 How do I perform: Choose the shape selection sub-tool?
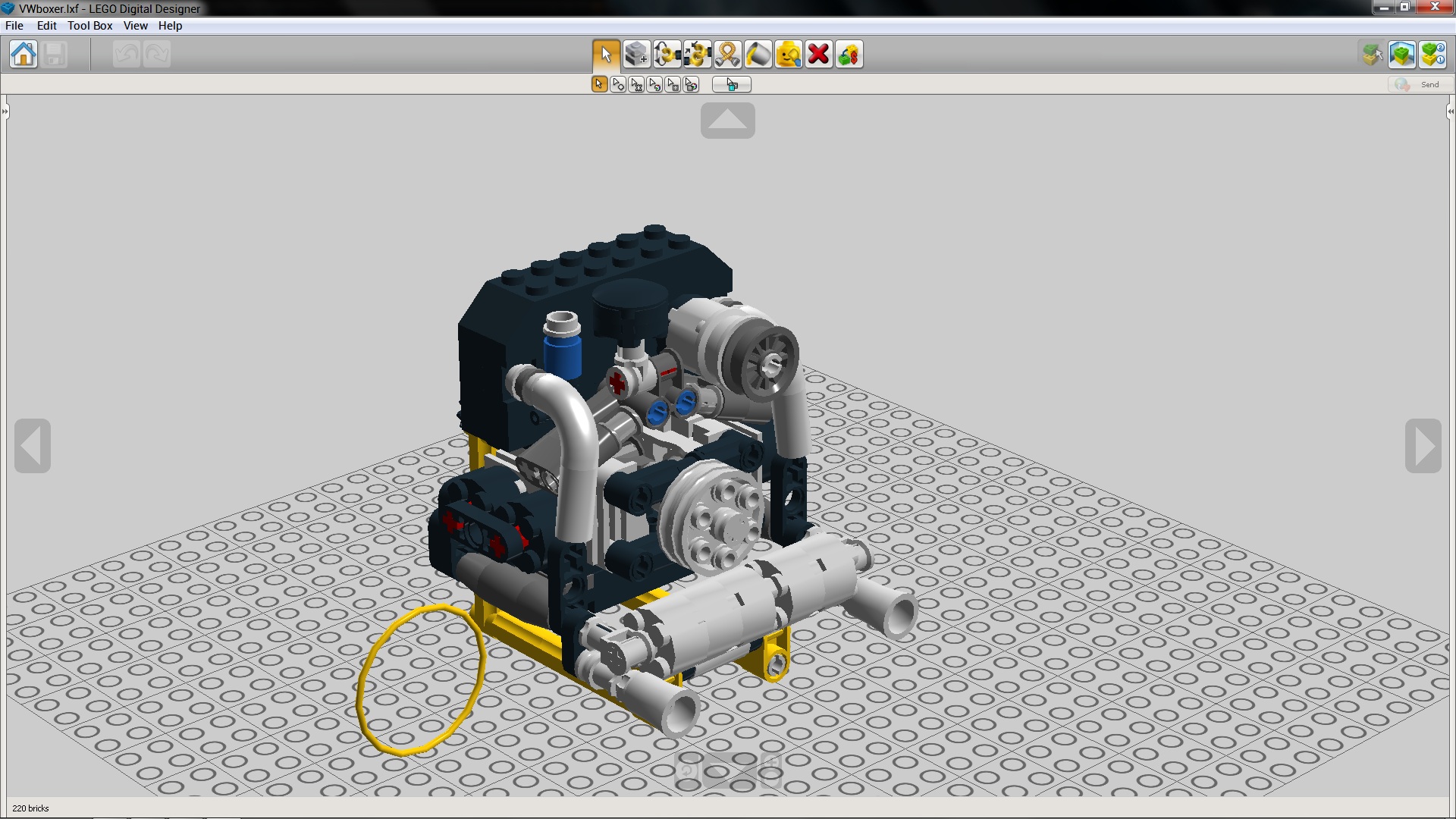click(673, 84)
